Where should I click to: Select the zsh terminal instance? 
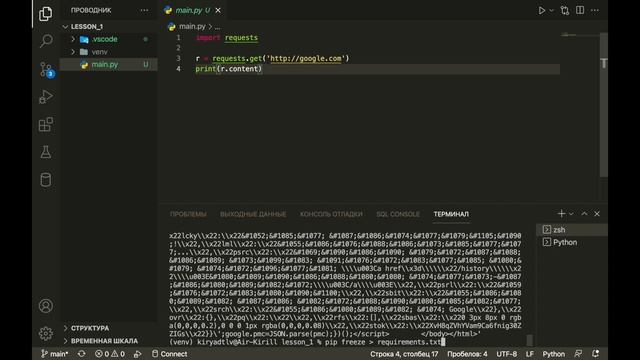pyautogui.click(x=572, y=230)
